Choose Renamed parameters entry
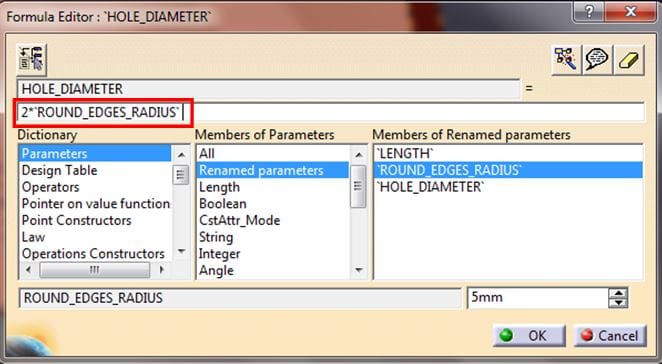The image size is (662, 364). [273, 170]
